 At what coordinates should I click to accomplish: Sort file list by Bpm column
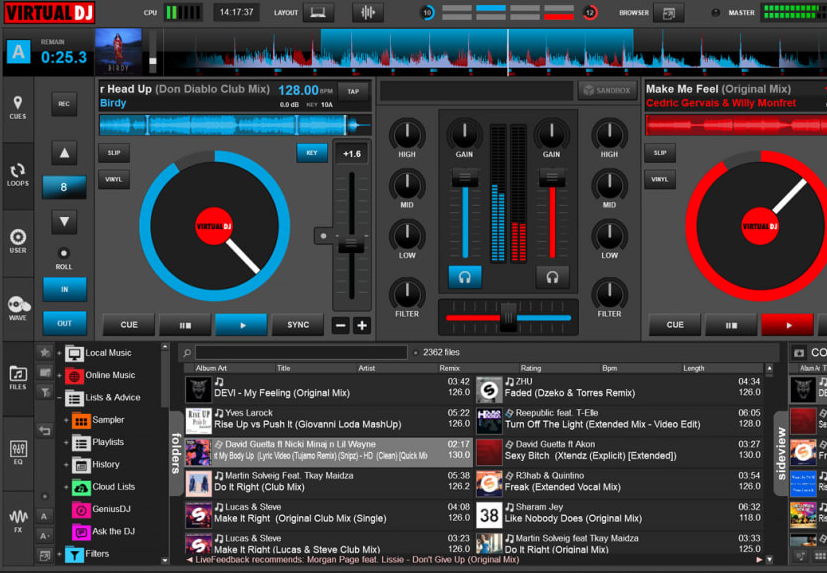[x=610, y=368]
